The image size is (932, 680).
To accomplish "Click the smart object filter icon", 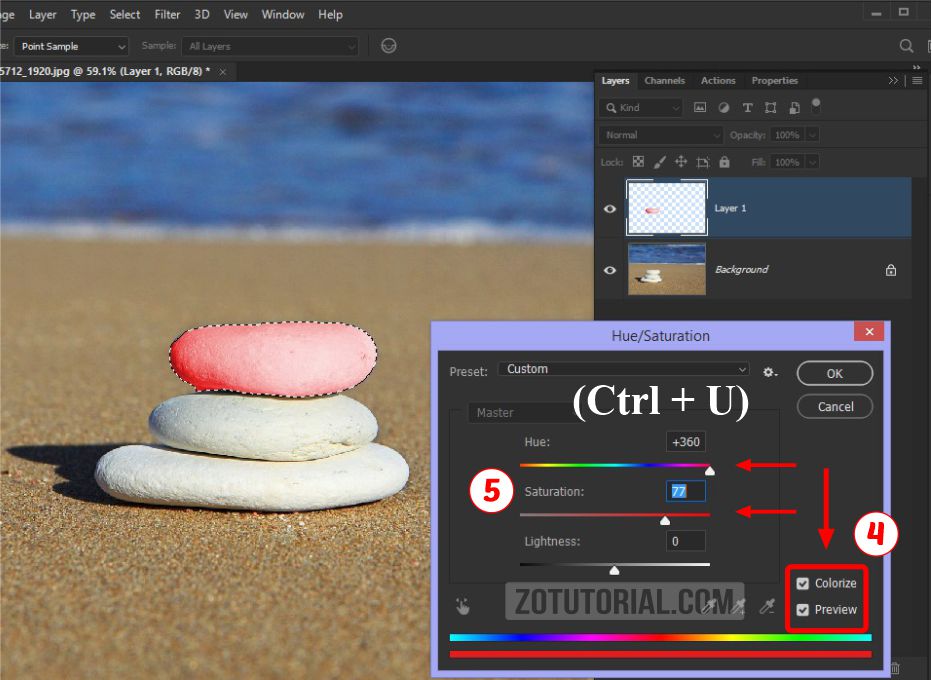I will 794,108.
